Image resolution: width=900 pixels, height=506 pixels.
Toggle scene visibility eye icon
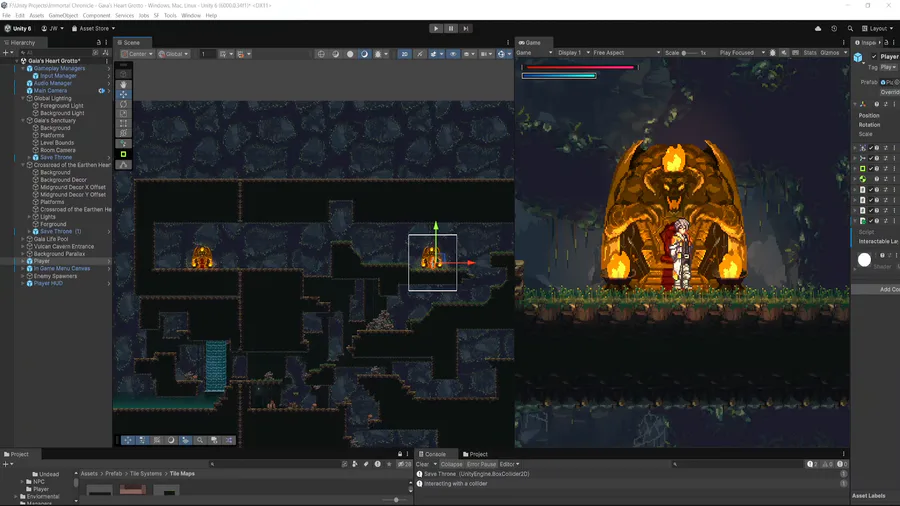coord(453,54)
